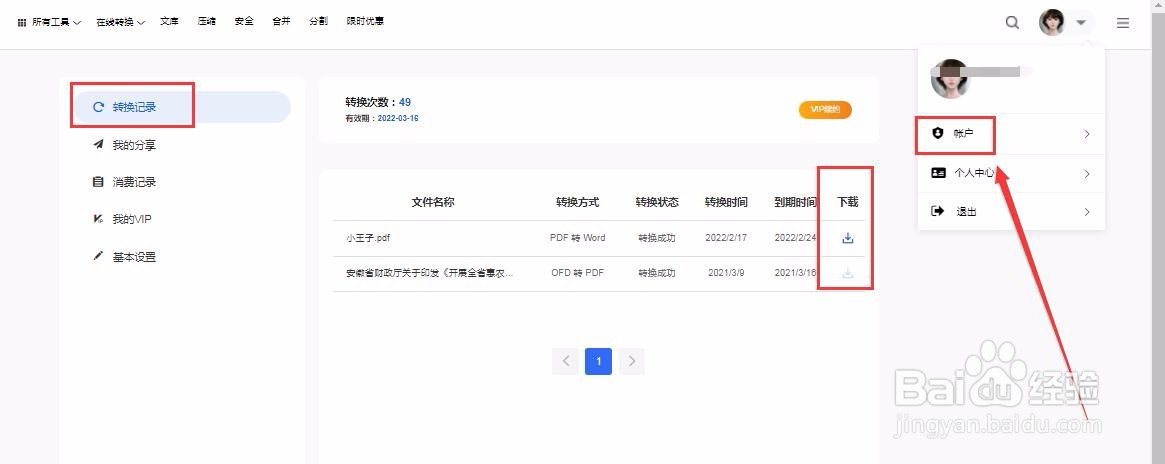Click the large profile avatar in dropdown panel
Image resolution: width=1165 pixels, height=464 pixels.
(x=950, y=79)
